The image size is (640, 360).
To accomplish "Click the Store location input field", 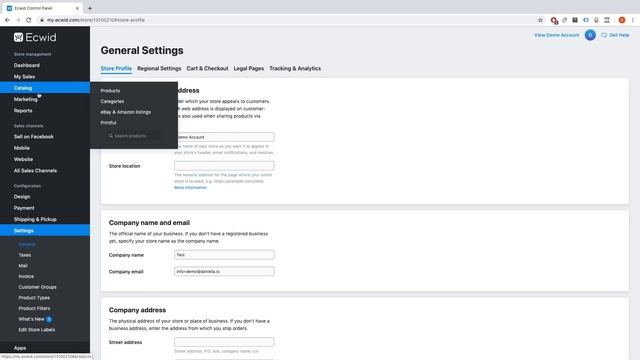I will 224,166.
